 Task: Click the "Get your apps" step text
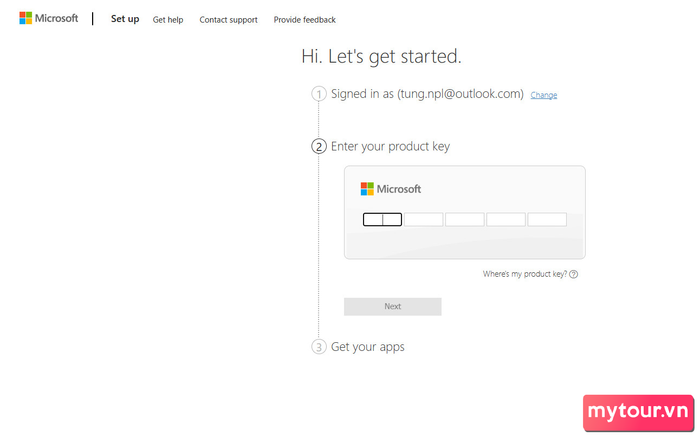(367, 347)
